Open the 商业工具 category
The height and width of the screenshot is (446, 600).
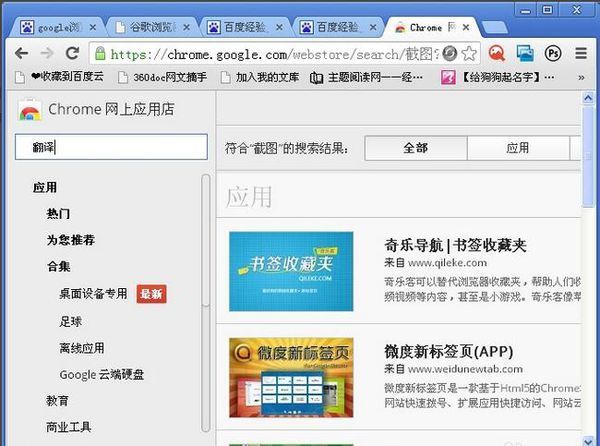point(68,427)
